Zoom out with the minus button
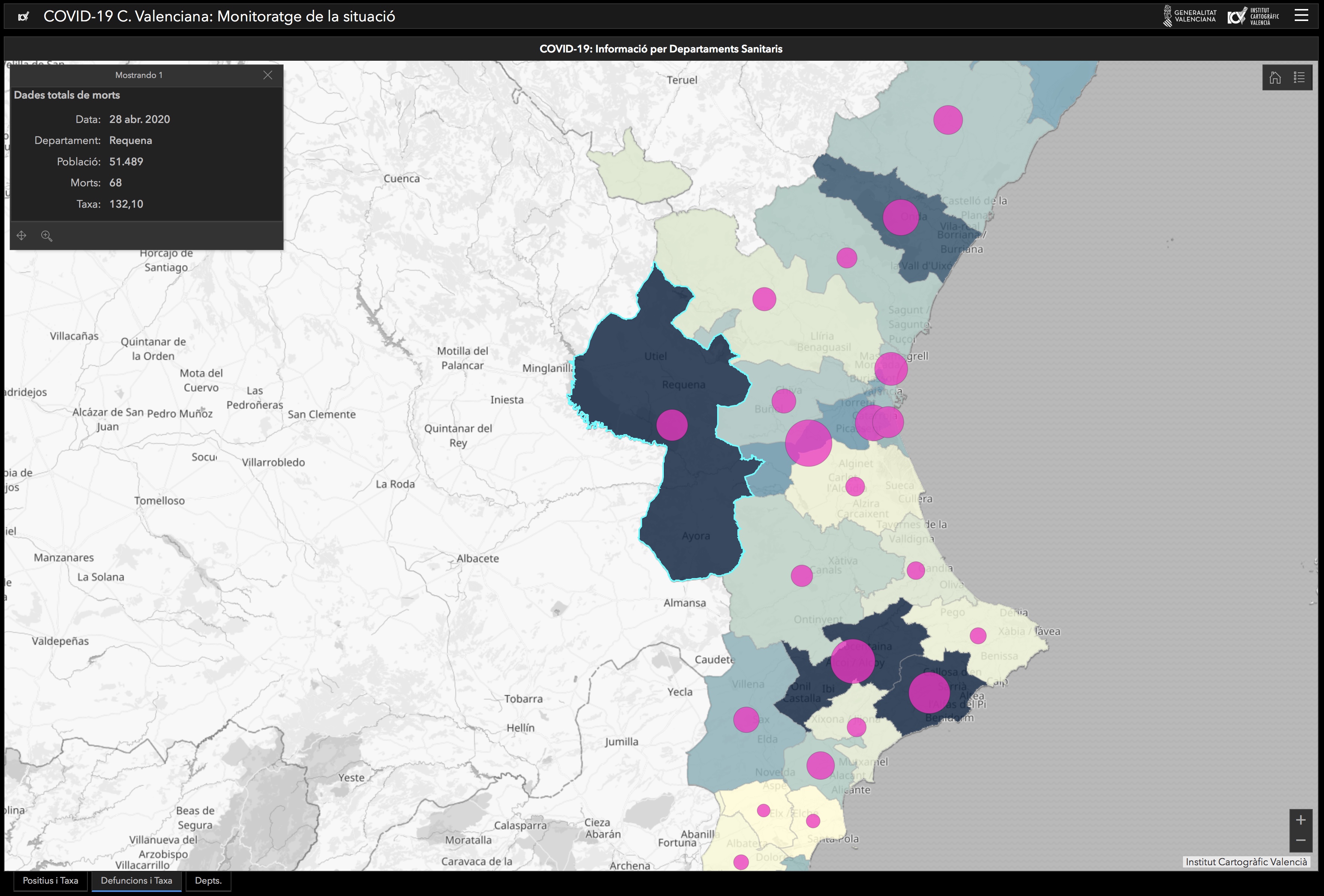This screenshot has width=1324, height=896. 1301,840
